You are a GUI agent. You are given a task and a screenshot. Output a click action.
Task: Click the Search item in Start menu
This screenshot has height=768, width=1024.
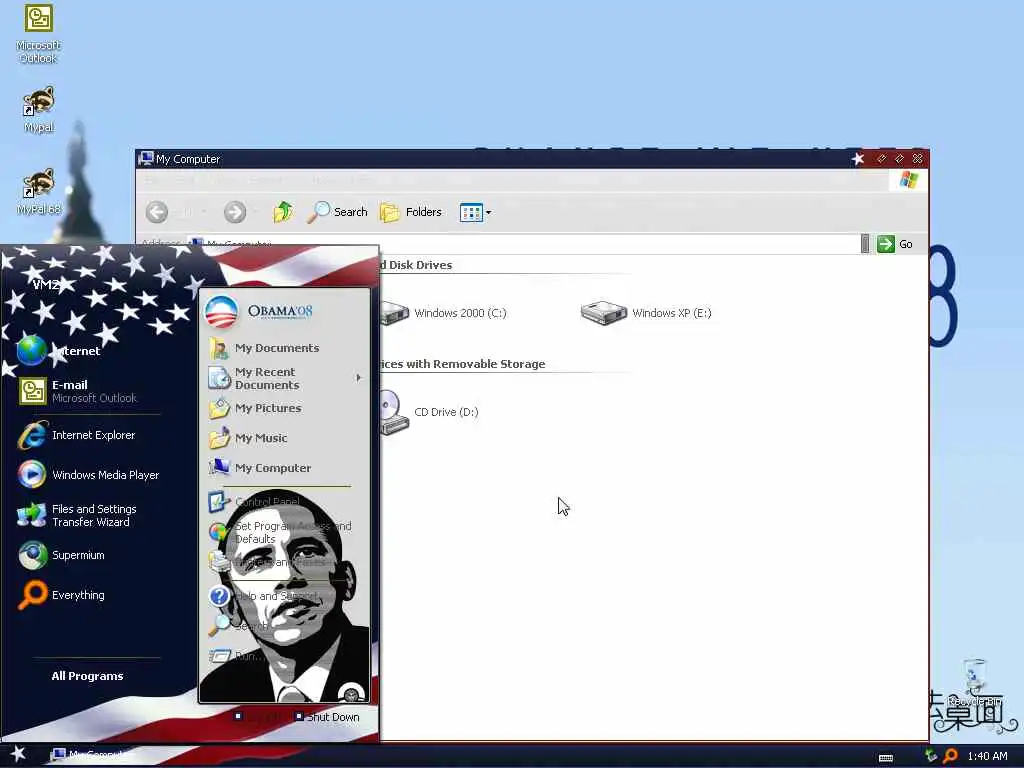[x=238, y=625]
